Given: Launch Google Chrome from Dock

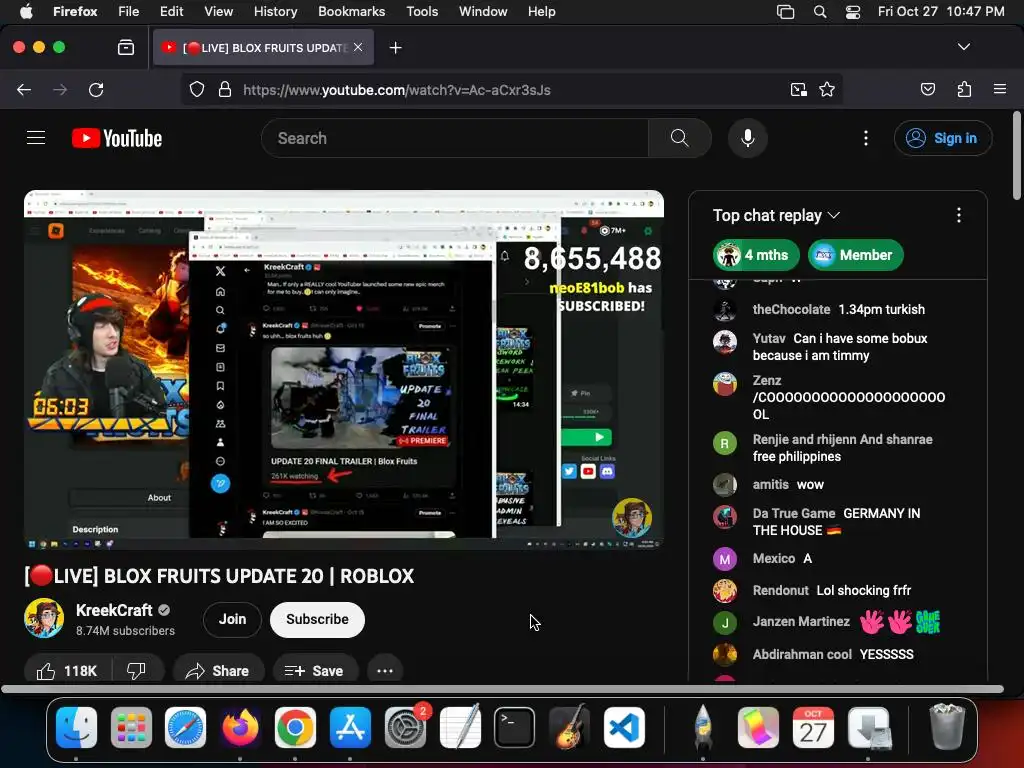Looking at the screenshot, I should [x=295, y=727].
